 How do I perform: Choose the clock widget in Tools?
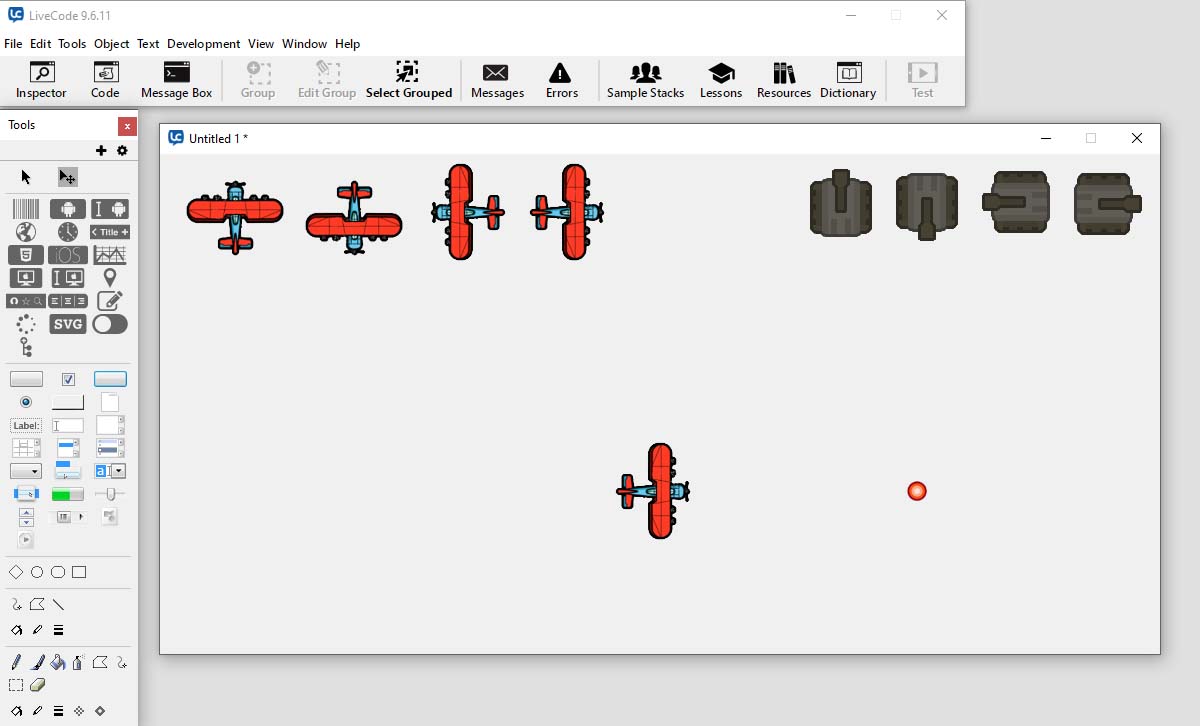[x=68, y=232]
